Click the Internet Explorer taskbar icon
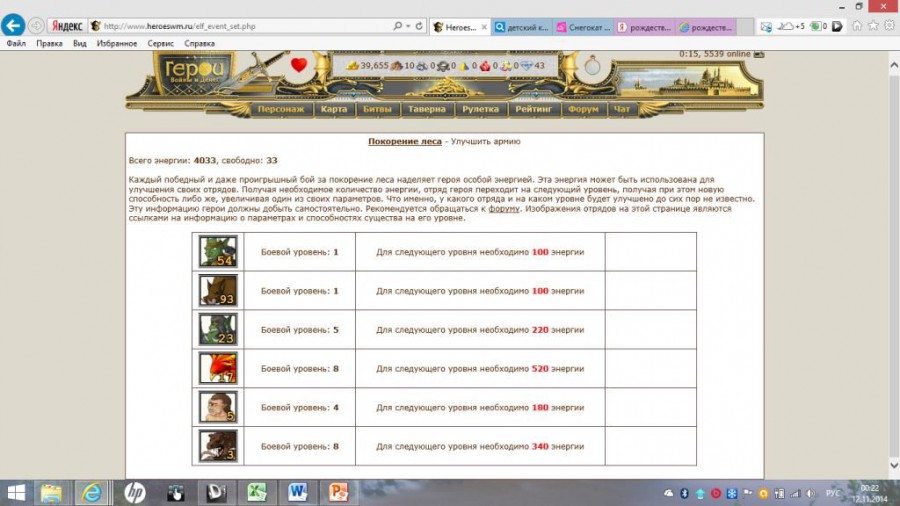Viewport: 900px width, 506px height. (x=93, y=492)
